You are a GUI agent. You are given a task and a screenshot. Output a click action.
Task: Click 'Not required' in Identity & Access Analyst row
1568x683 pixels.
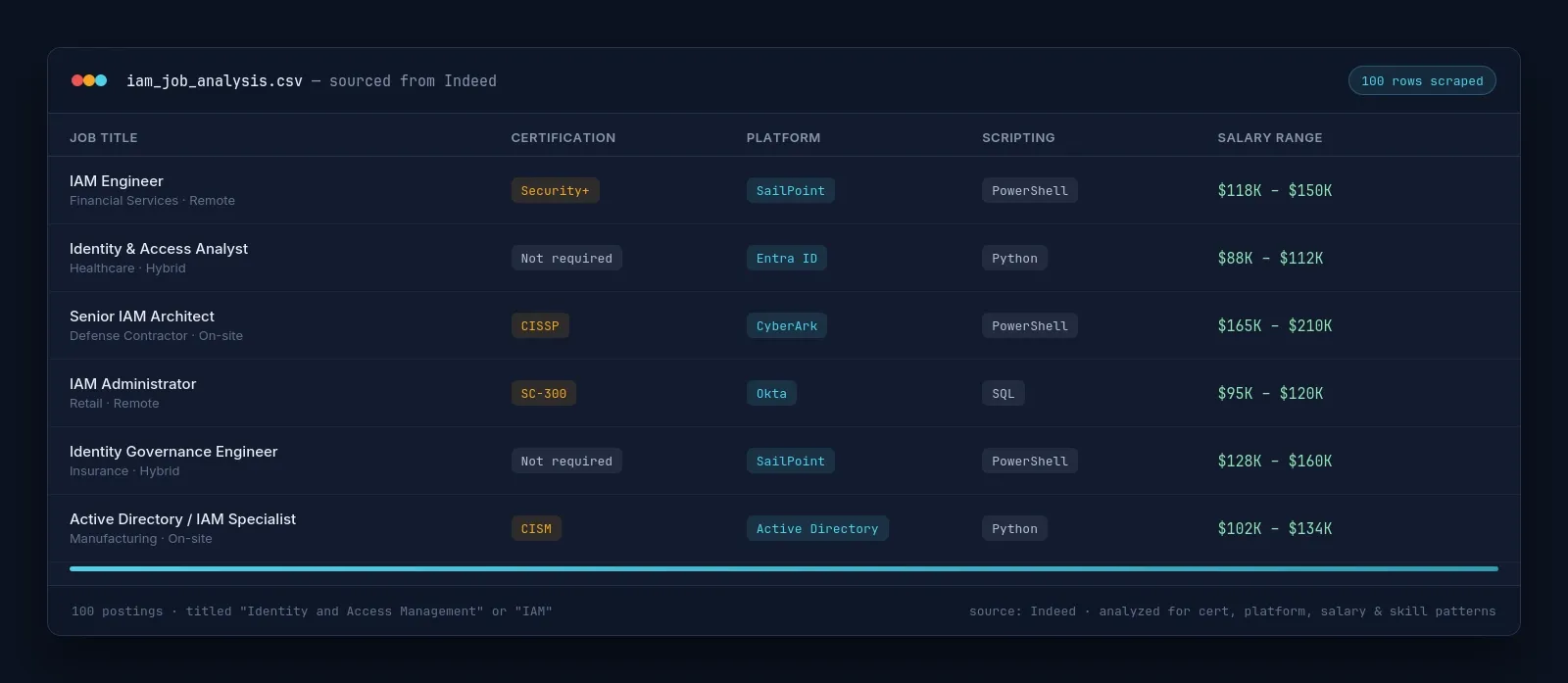pos(566,259)
